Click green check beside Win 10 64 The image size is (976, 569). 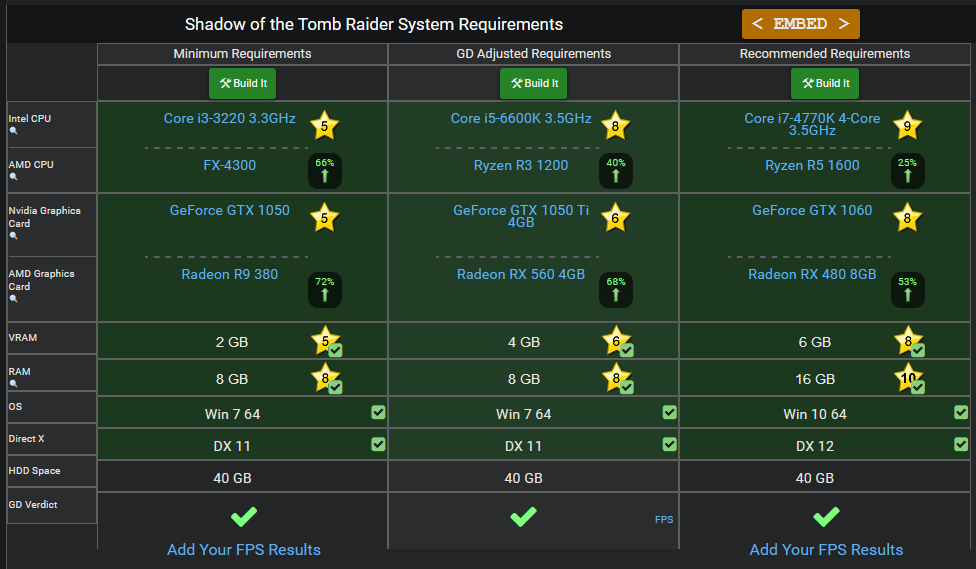pyautogui.click(x=960, y=412)
